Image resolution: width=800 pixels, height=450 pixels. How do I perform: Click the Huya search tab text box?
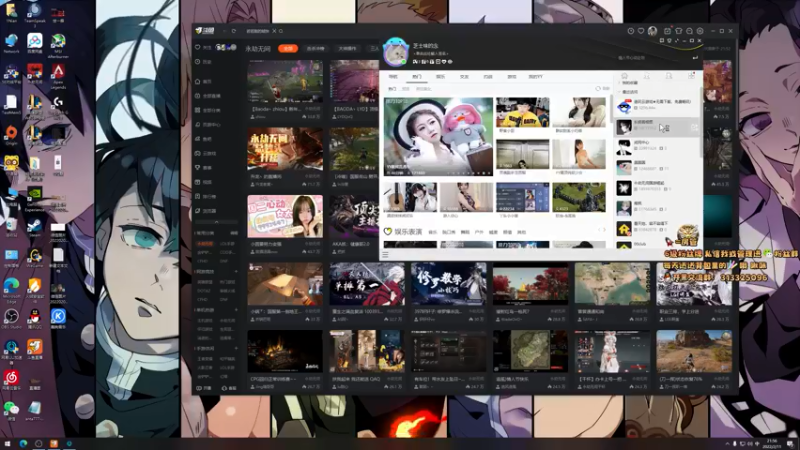tap(258, 31)
